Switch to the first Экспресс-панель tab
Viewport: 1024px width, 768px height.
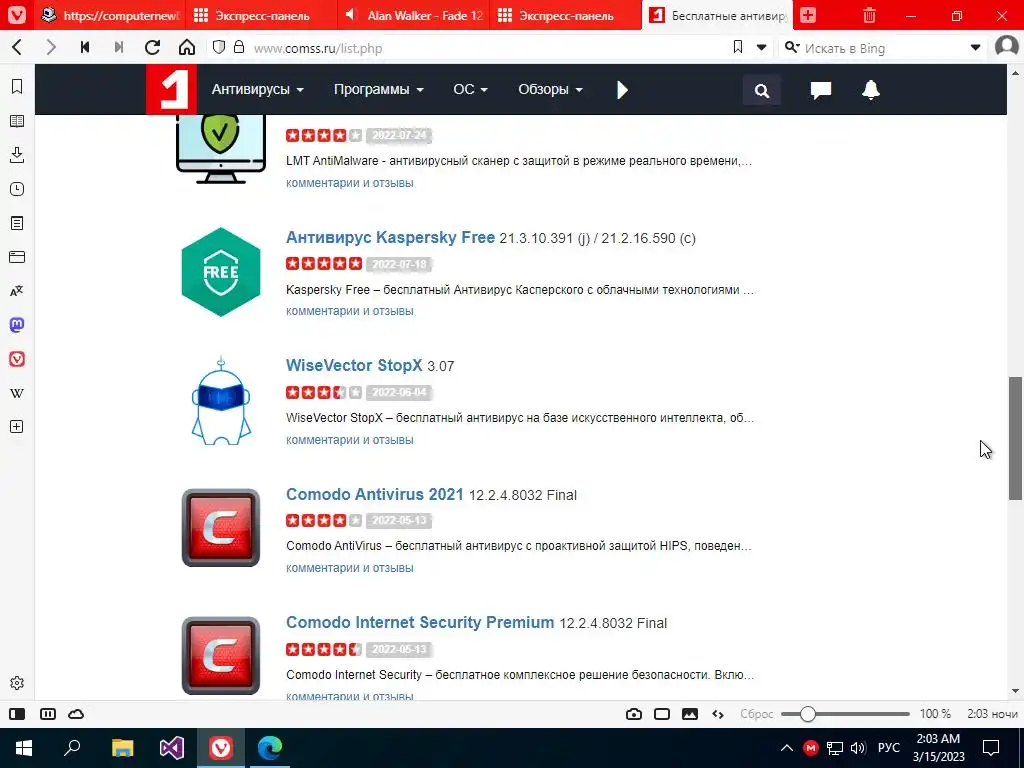pyautogui.click(x=261, y=15)
